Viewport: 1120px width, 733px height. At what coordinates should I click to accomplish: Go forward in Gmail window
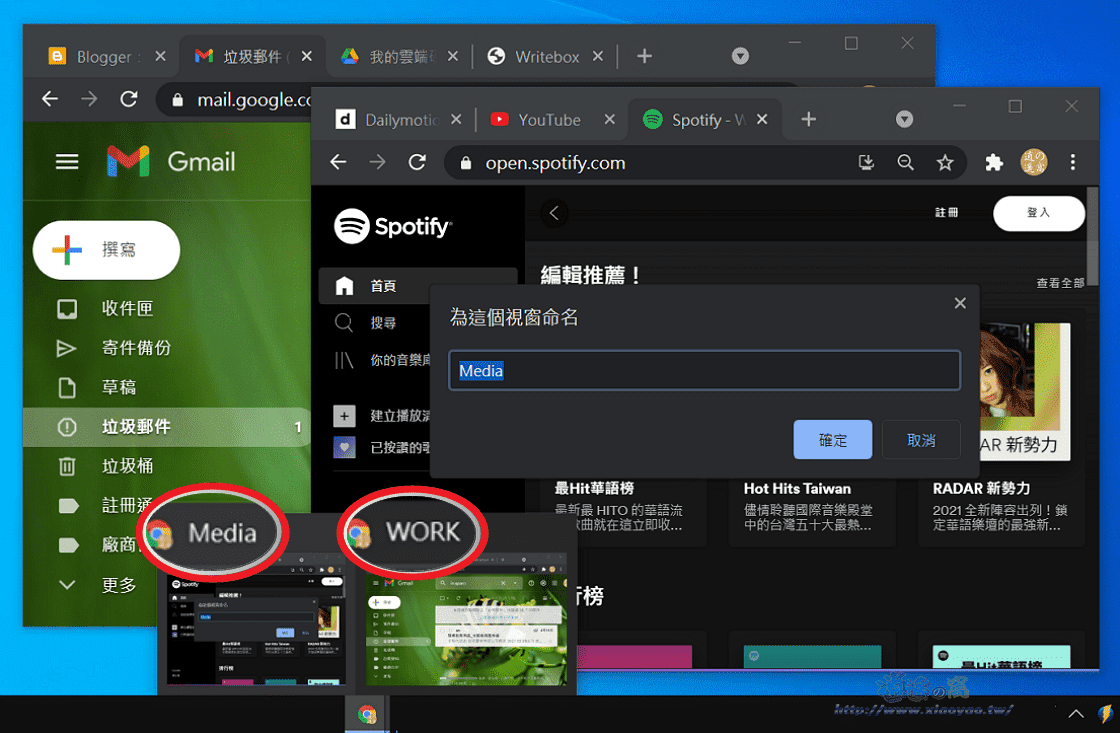pyautogui.click(x=89, y=99)
